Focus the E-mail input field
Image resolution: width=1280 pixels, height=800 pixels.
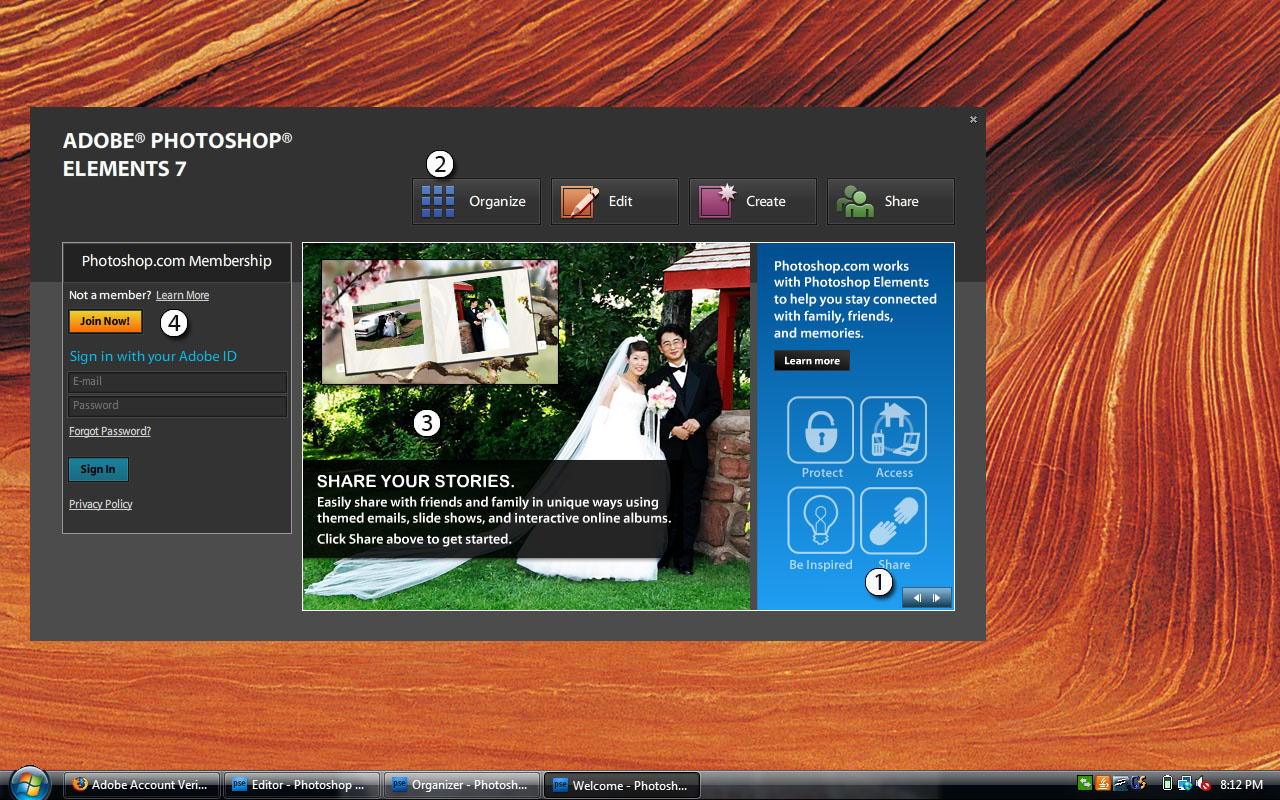point(177,382)
